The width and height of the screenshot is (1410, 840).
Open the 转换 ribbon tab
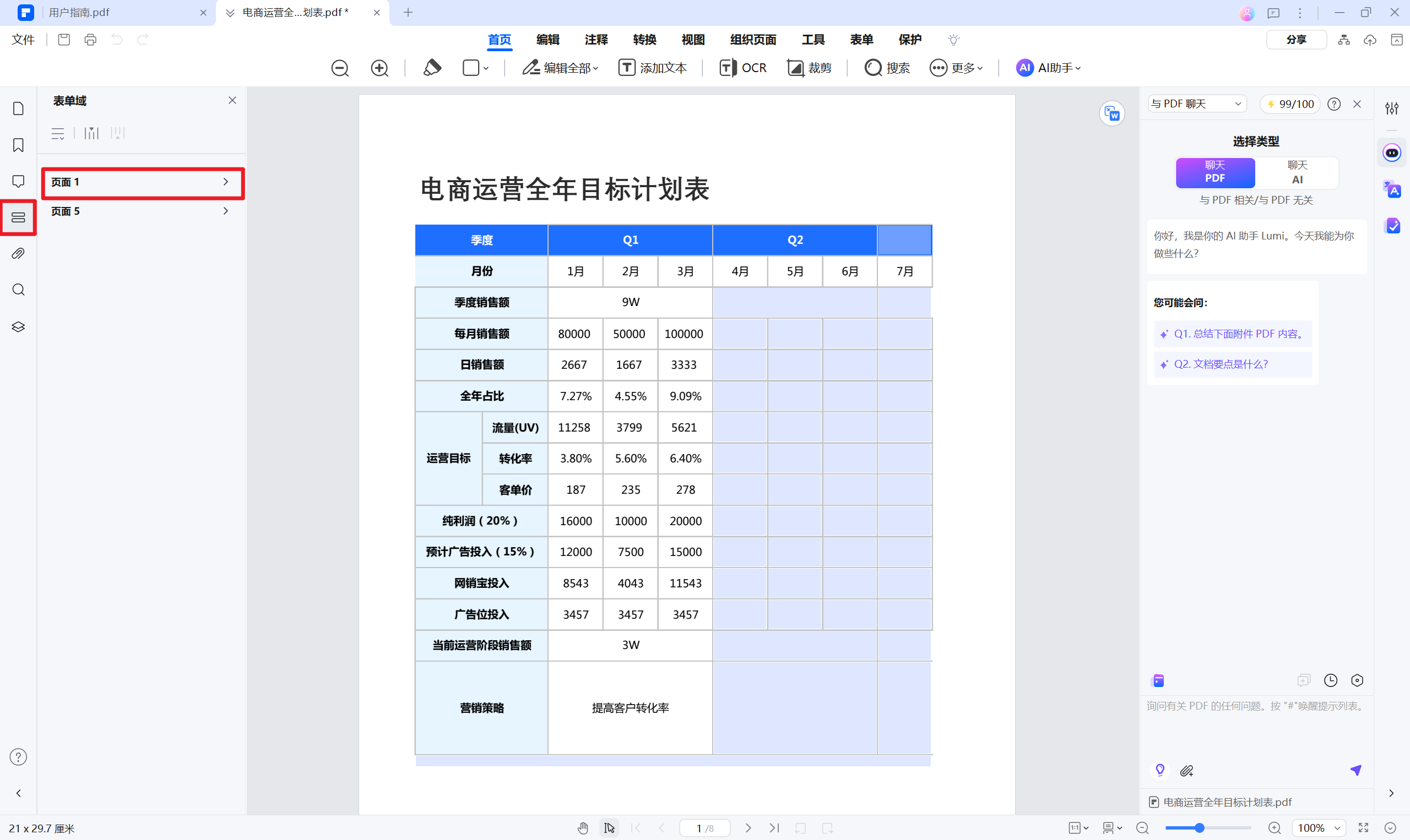pyautogui.click(x=644, y=40)
